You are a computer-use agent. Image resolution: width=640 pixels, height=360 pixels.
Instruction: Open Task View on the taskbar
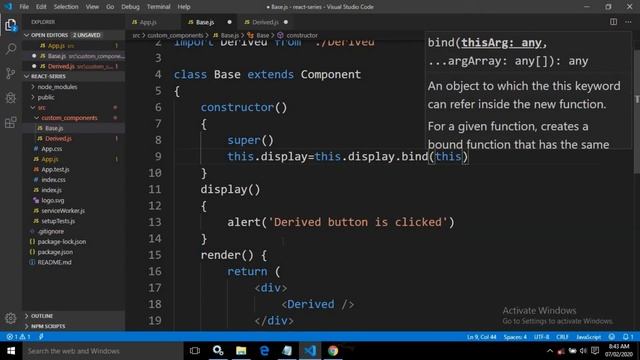click(195, 351)
